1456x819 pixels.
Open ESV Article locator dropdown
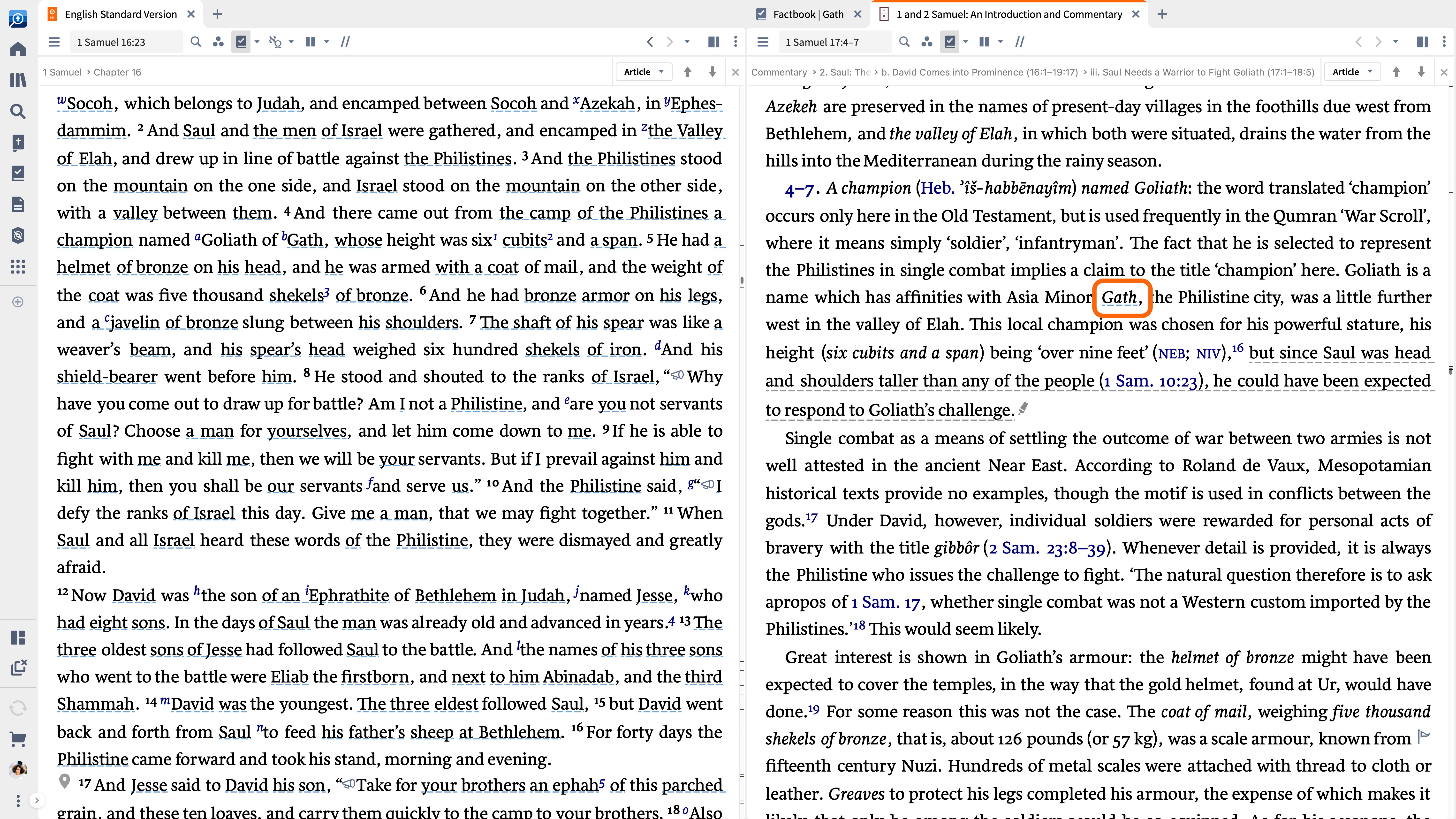644,72
